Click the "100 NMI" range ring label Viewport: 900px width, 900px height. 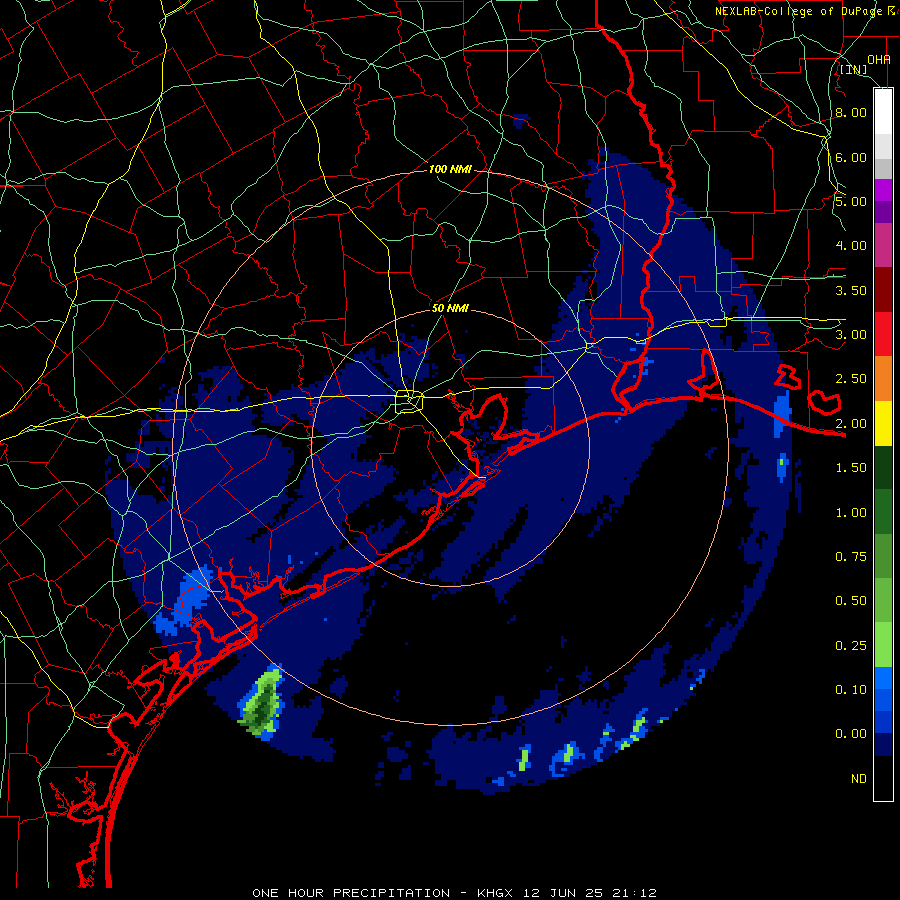coord(450,169)
